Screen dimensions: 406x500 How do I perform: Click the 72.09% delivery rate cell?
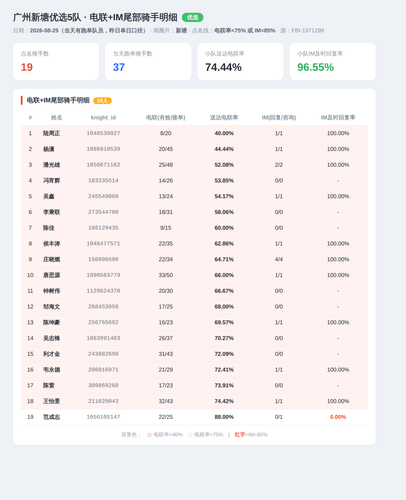coord(224,354)
